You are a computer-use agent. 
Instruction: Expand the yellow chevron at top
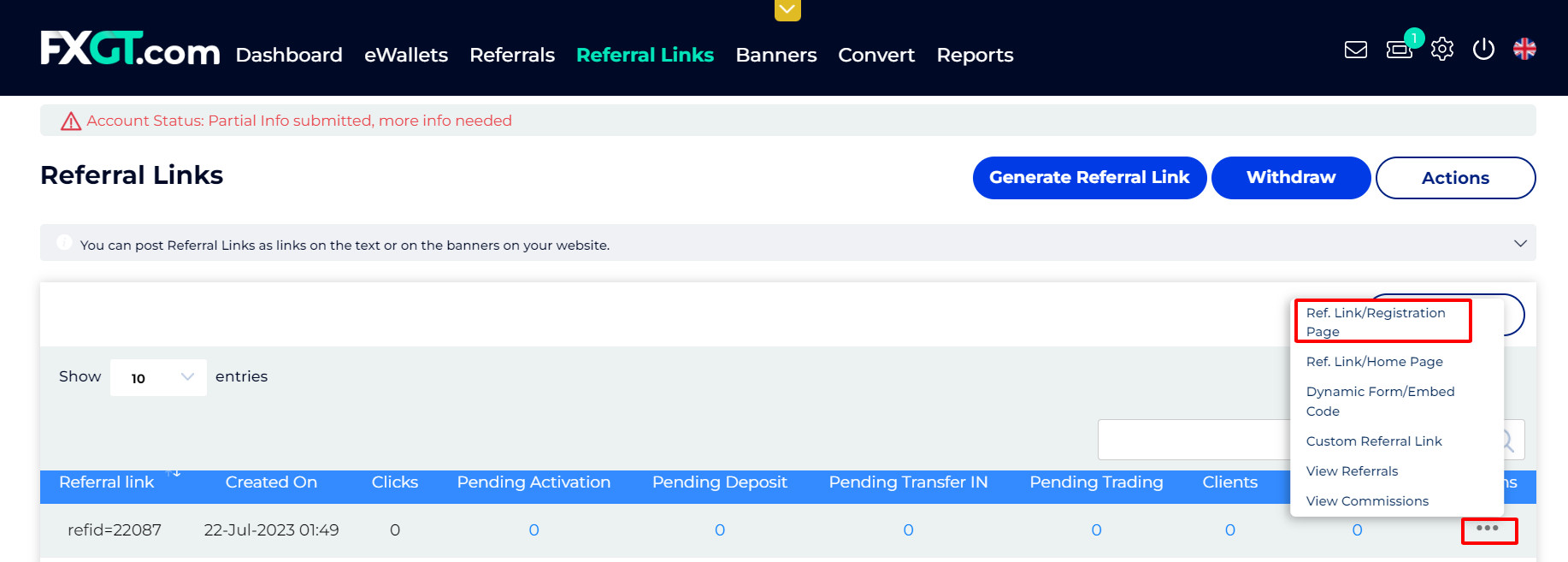[x=787, y=10]
